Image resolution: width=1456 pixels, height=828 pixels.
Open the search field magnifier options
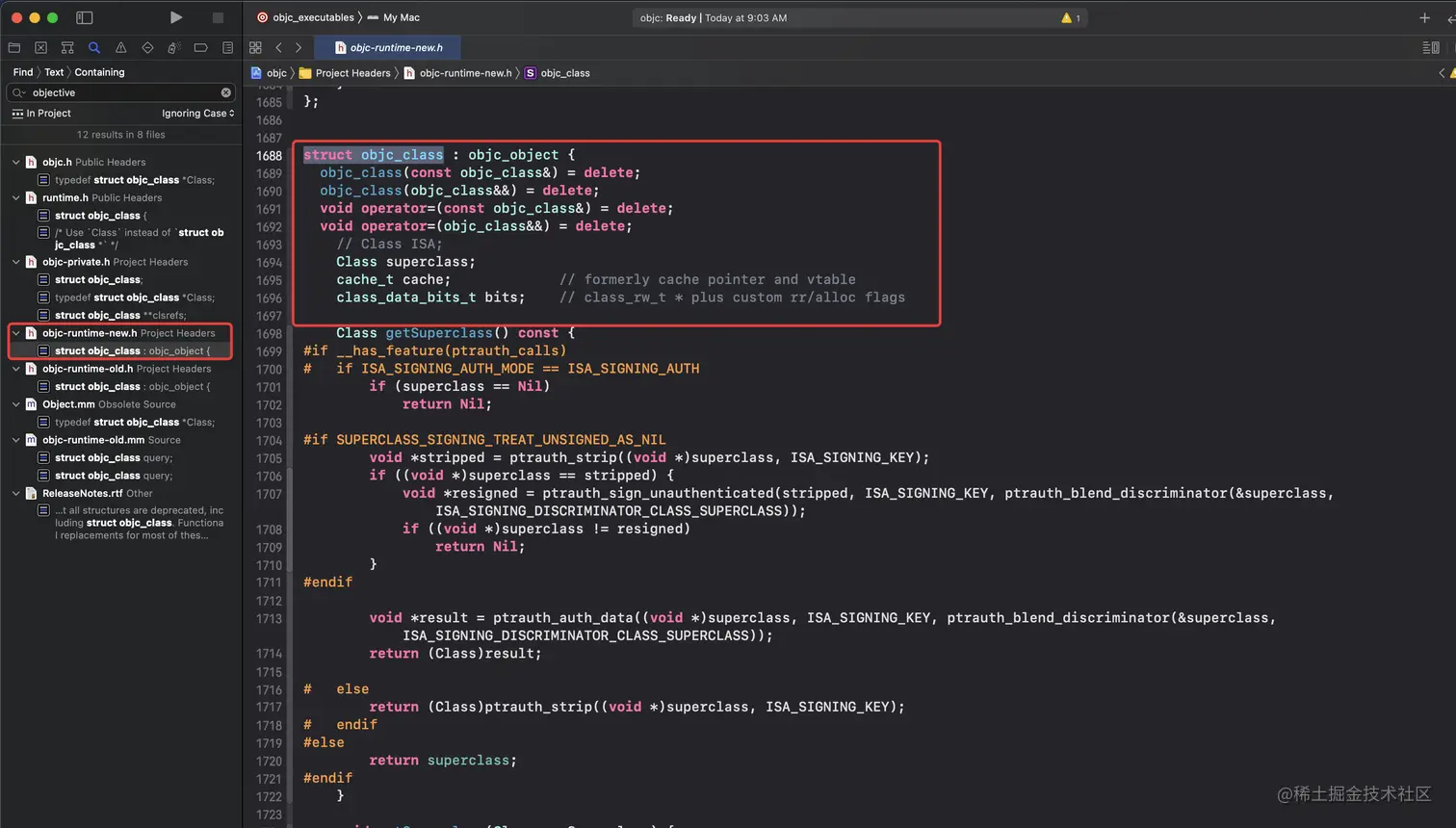pos(19,92)
